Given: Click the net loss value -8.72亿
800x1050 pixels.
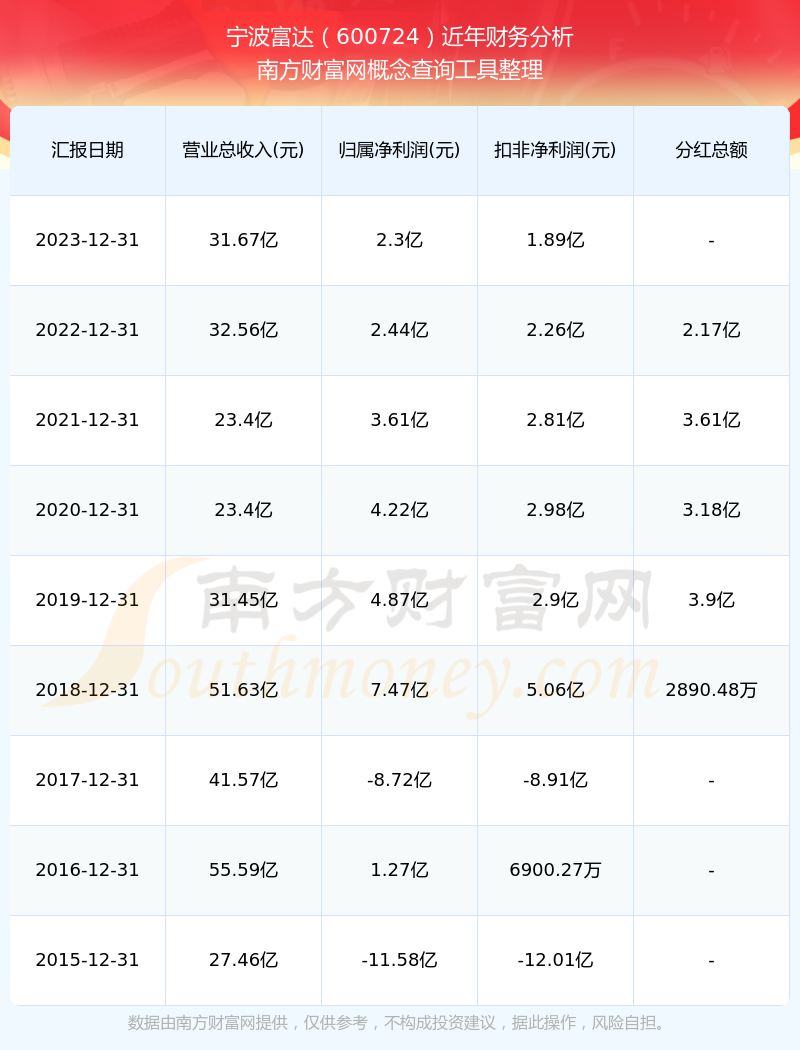Looking at the screenshot, I should pos(400,780).
